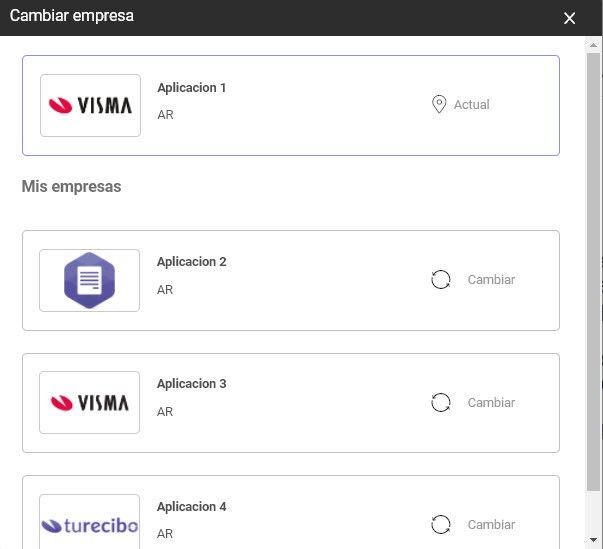The height and width of the screenshot is (549, 603).
Task: Select the Aplicacion 3 name text
Action: (x=192, y=384)
